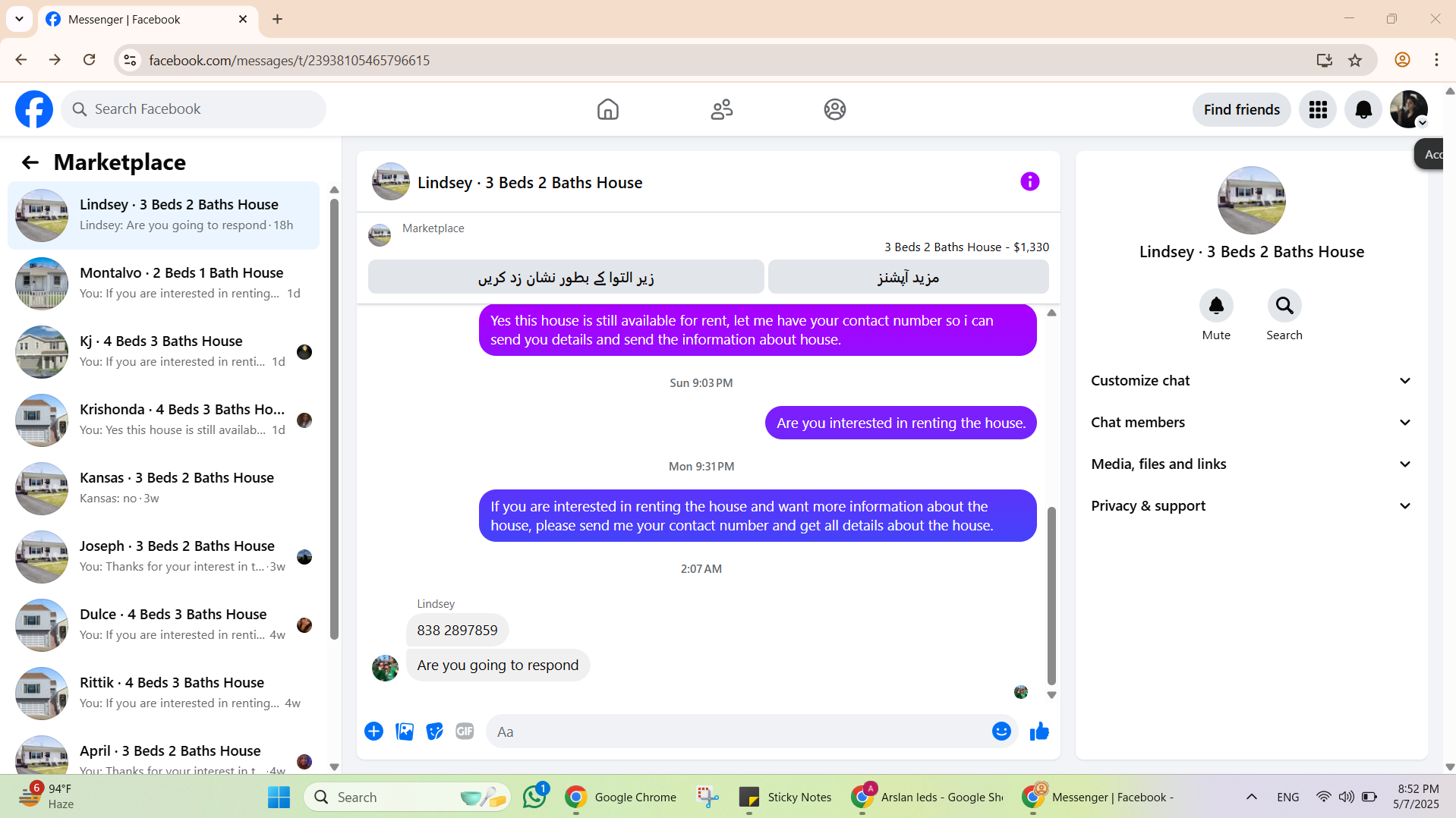This screenshot has height=818, width=1456.
Task: Open Sticky Notes from taskbar
Action: click(x=785, y=797)
